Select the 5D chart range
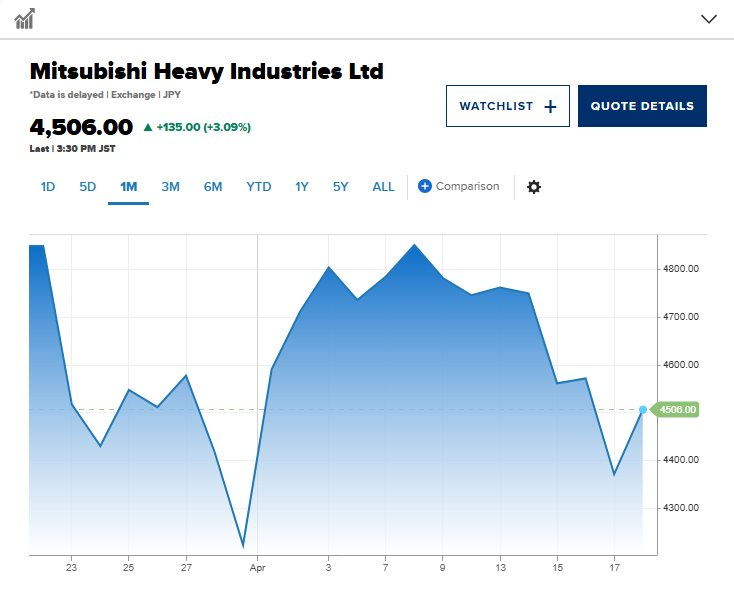Image resolution: width=734 pixels, height=597 pixels. [88, 187]
